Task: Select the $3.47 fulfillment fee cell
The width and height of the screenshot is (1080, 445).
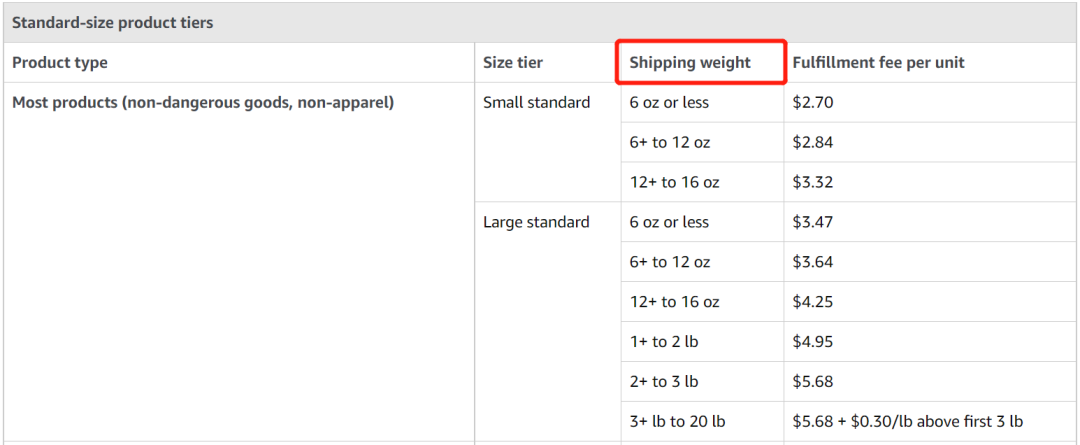Action: click(x=813, y=222)
